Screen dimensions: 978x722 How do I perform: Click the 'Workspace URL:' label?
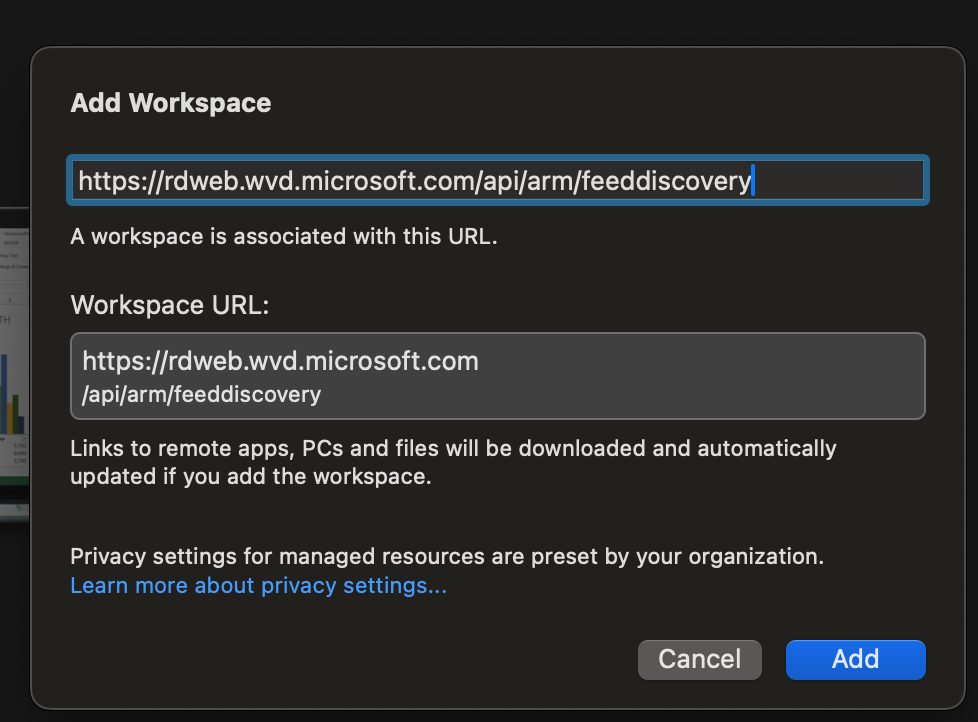click(170, 305)
